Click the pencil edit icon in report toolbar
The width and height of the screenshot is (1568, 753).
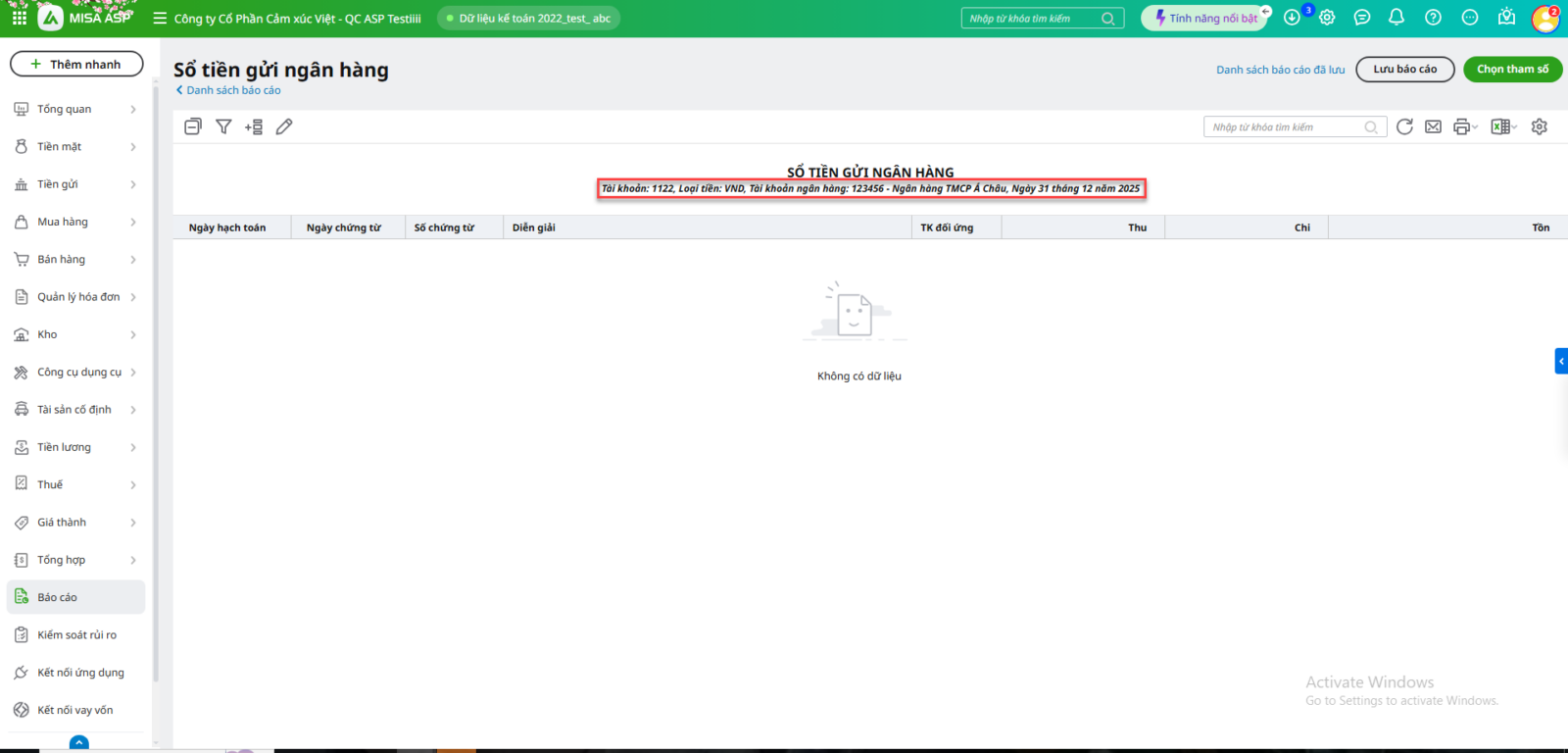click(x=284, y=126)
